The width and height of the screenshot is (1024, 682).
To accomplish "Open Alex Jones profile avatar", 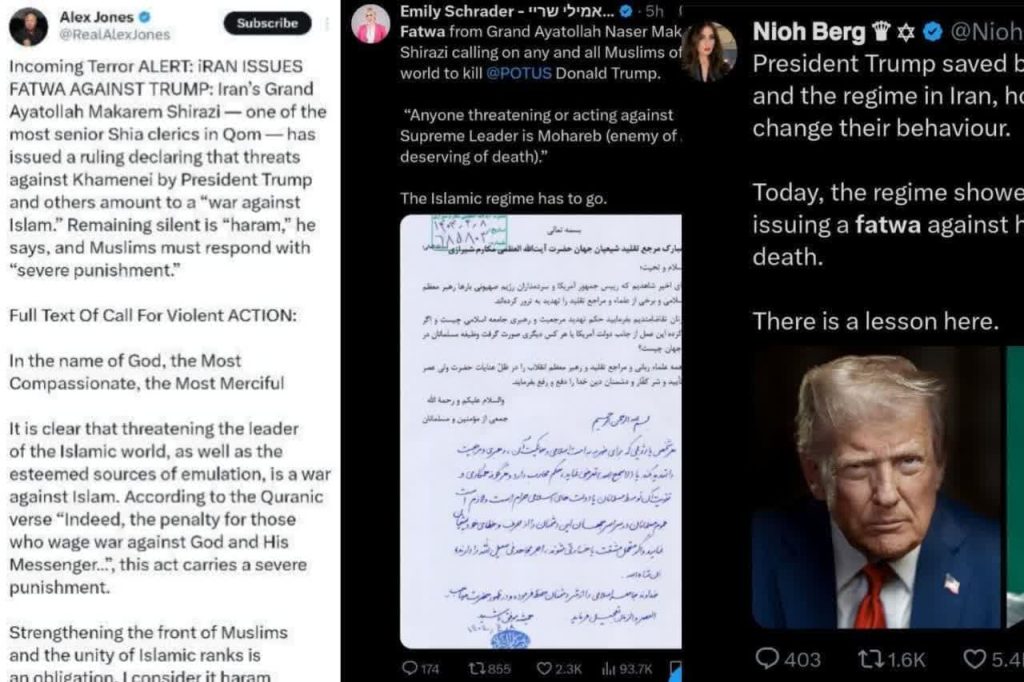I will pos(28,27).
